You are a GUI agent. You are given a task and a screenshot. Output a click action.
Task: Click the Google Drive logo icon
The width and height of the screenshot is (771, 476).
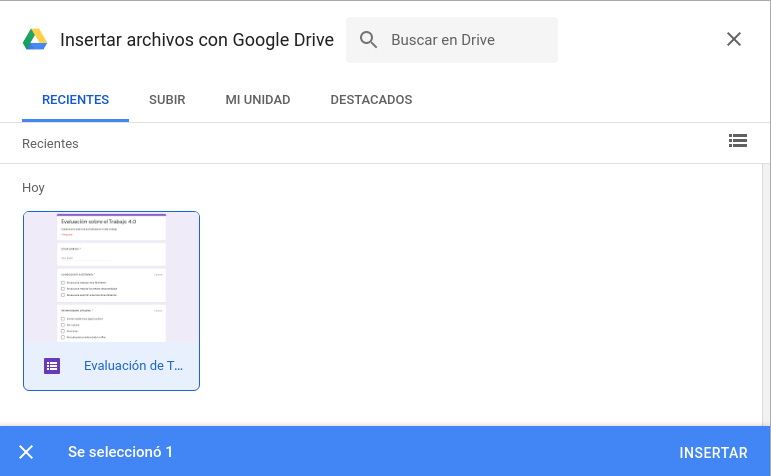(x=35, y=40)
